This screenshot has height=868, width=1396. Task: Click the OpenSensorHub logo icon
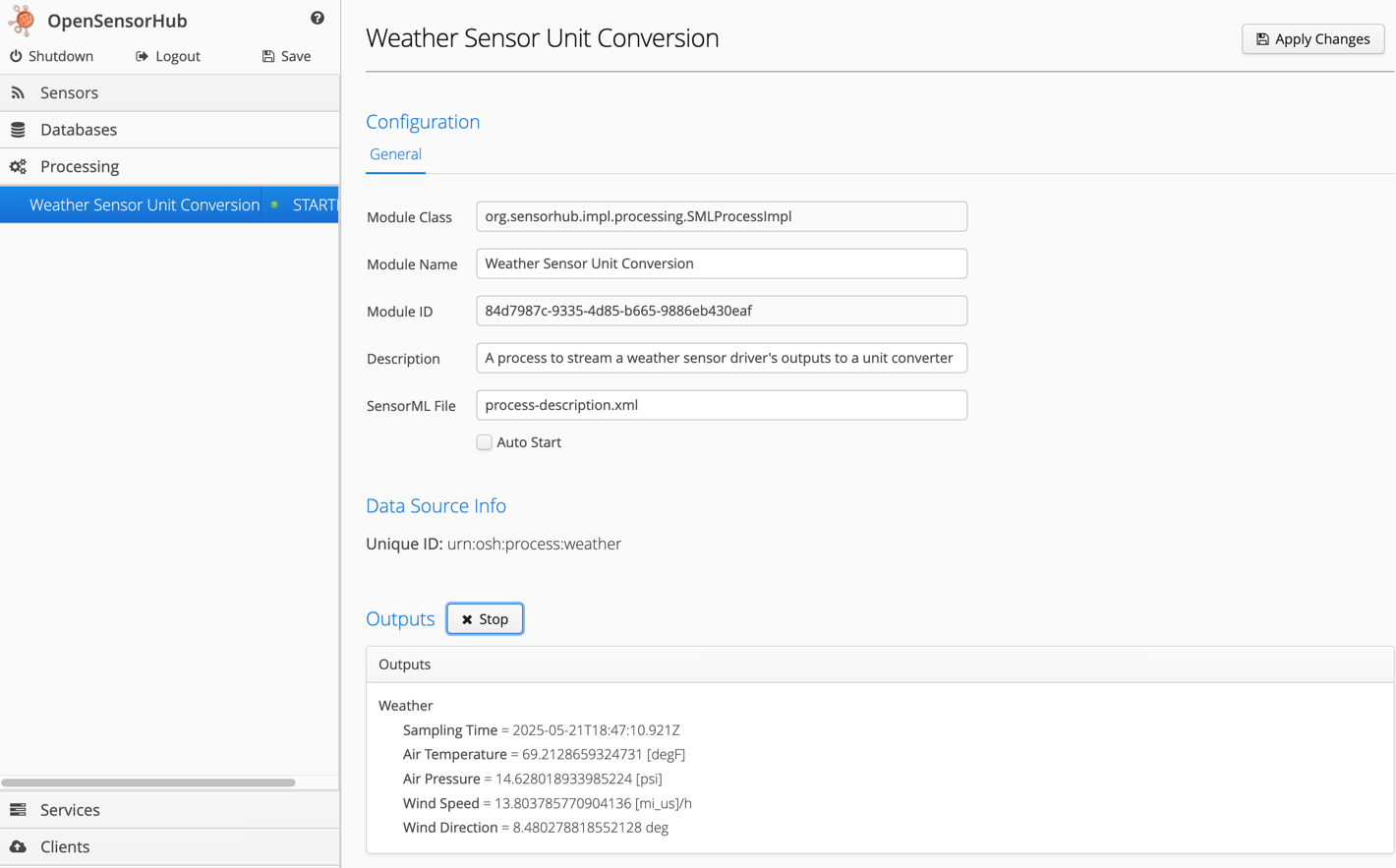click(x=22, y=21)
